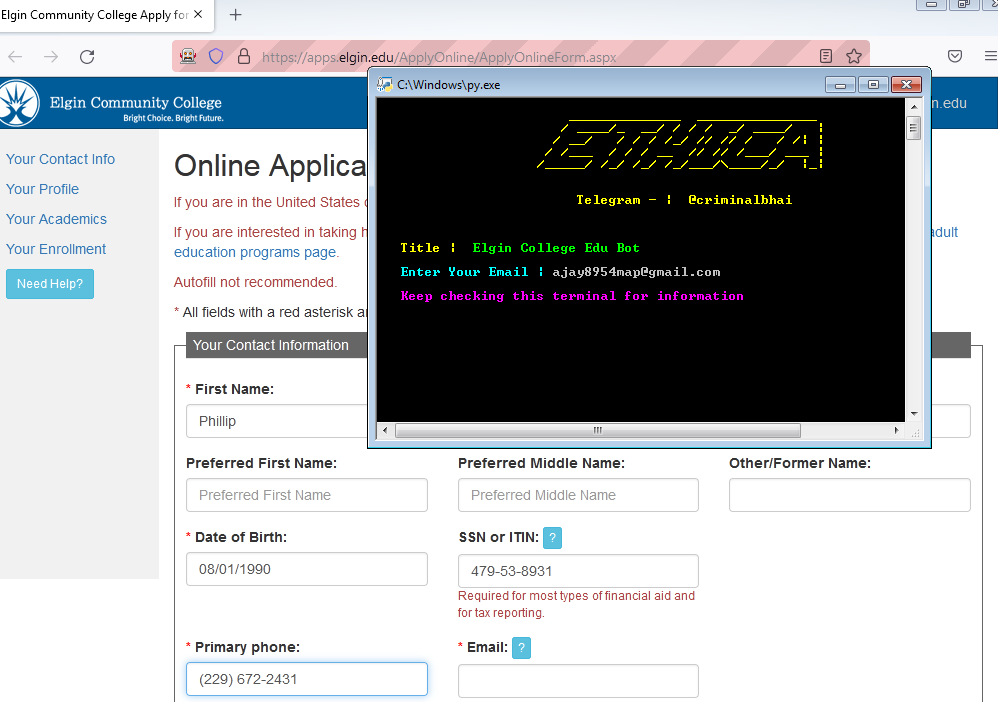Click the Primary phone input field
Viewport: 998px width, 702px height.
click(x=306, y=679)
